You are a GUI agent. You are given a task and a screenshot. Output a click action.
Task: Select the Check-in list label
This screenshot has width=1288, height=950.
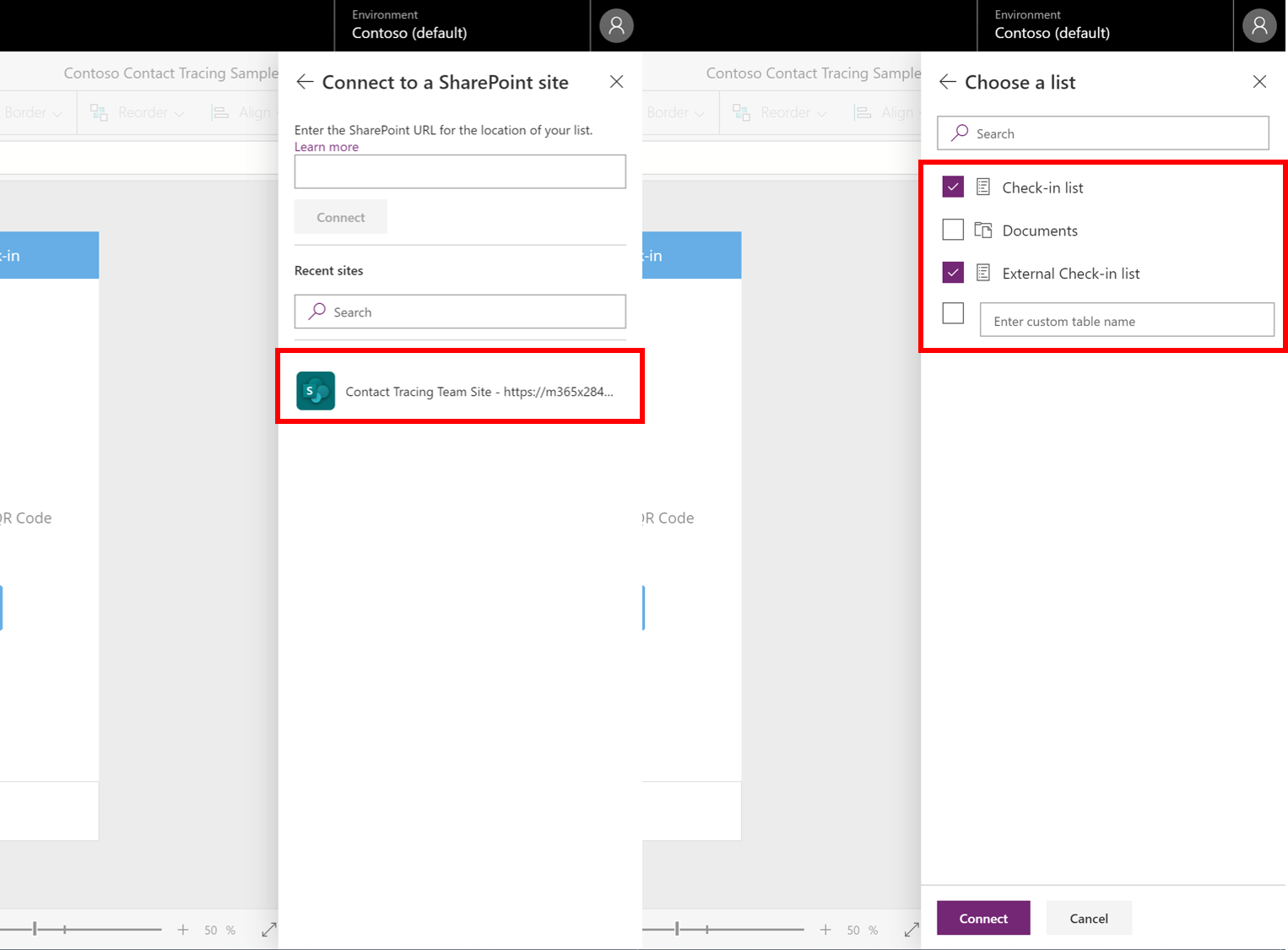coord(1042,187)
